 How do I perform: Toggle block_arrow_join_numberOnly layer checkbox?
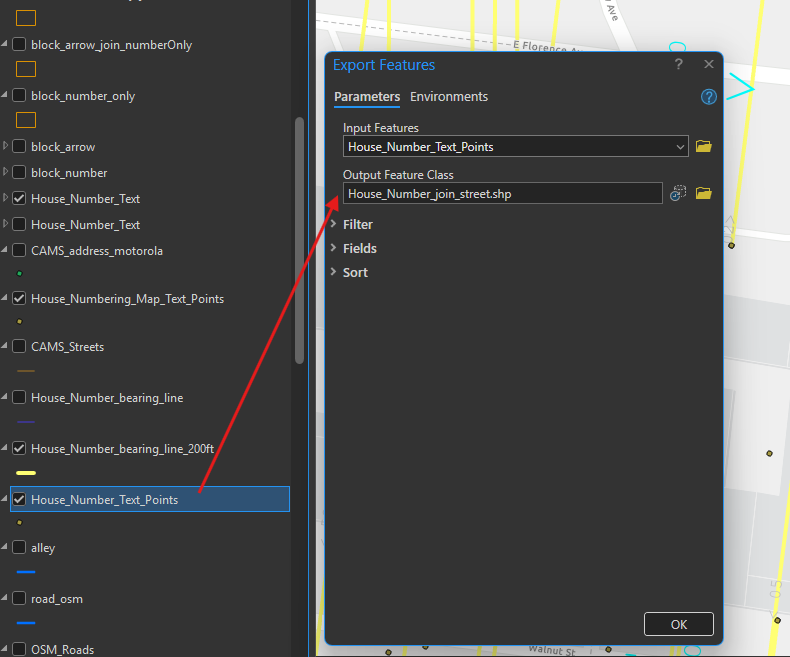19,44
